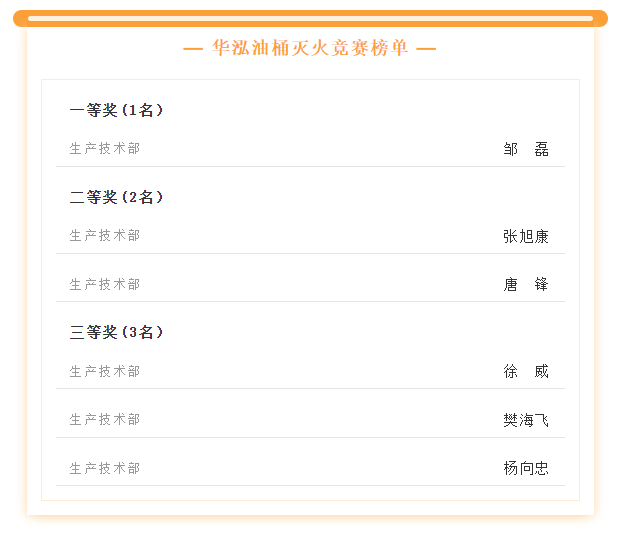The height and width of the screenshot is (539, 619).
Task: Click 生产技术部 beside 张旭康
Action: click(x=105, y=236)
